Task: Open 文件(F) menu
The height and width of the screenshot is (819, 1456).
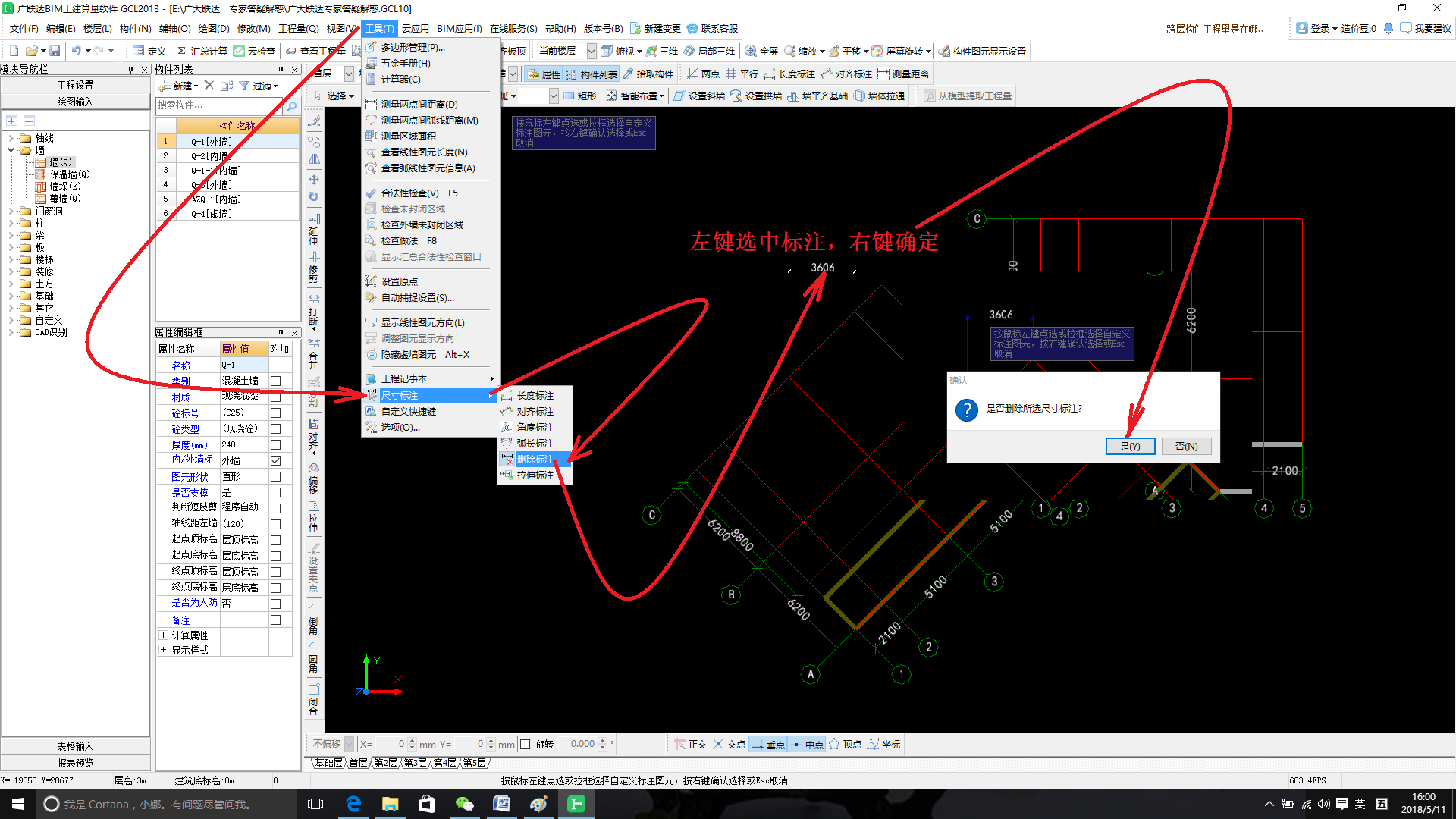Action: [x=24, y=28]
